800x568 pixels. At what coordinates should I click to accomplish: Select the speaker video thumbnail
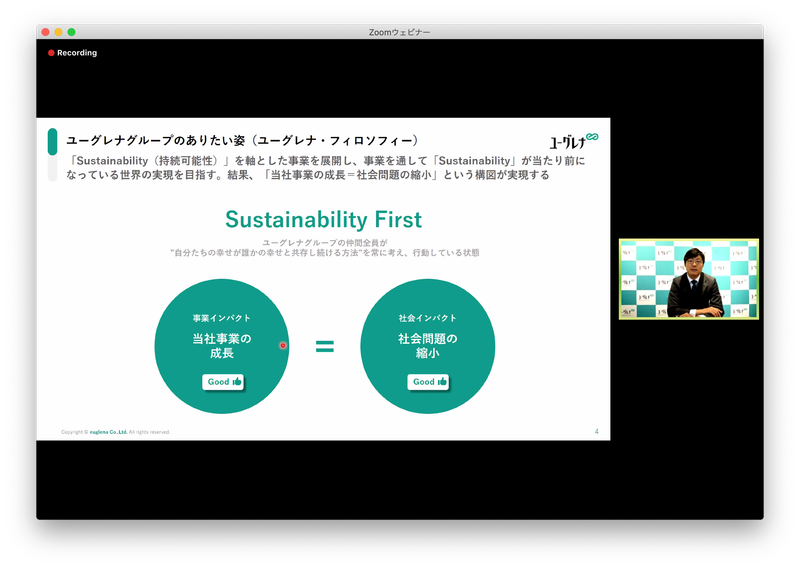coord(688,279)
